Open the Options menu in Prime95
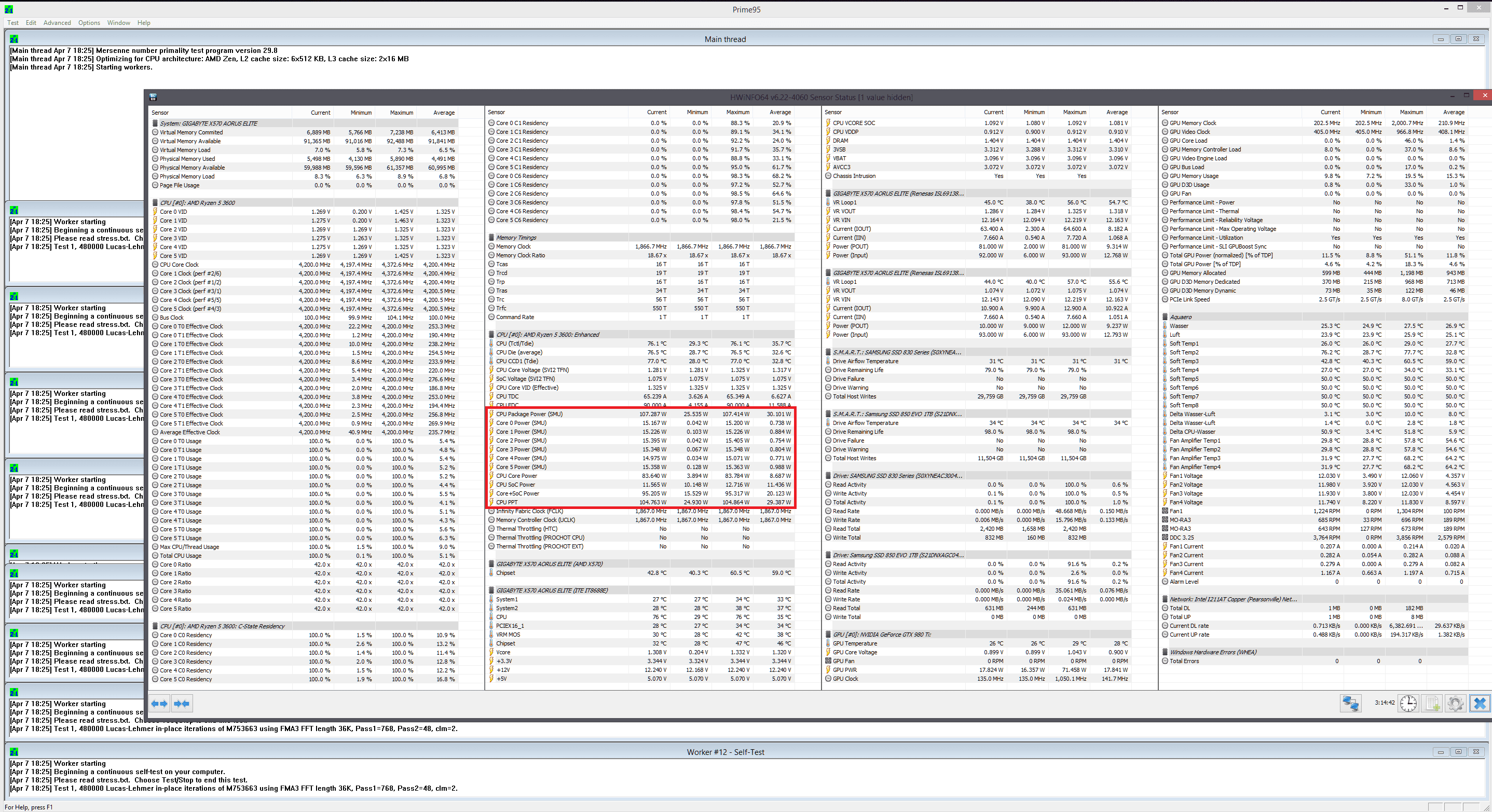Screen dimensions: 1492x812 89,23
